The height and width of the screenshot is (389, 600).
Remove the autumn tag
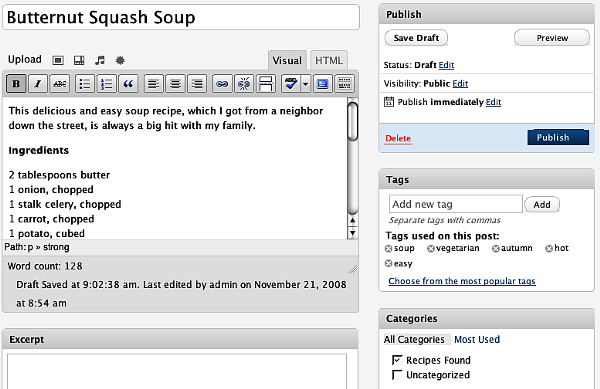point(496,249)
